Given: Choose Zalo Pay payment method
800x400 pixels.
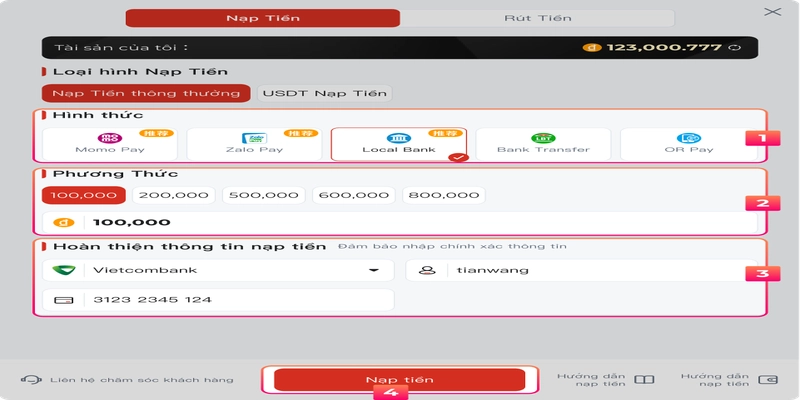Looking at the screenshot, I should point(254,144).
